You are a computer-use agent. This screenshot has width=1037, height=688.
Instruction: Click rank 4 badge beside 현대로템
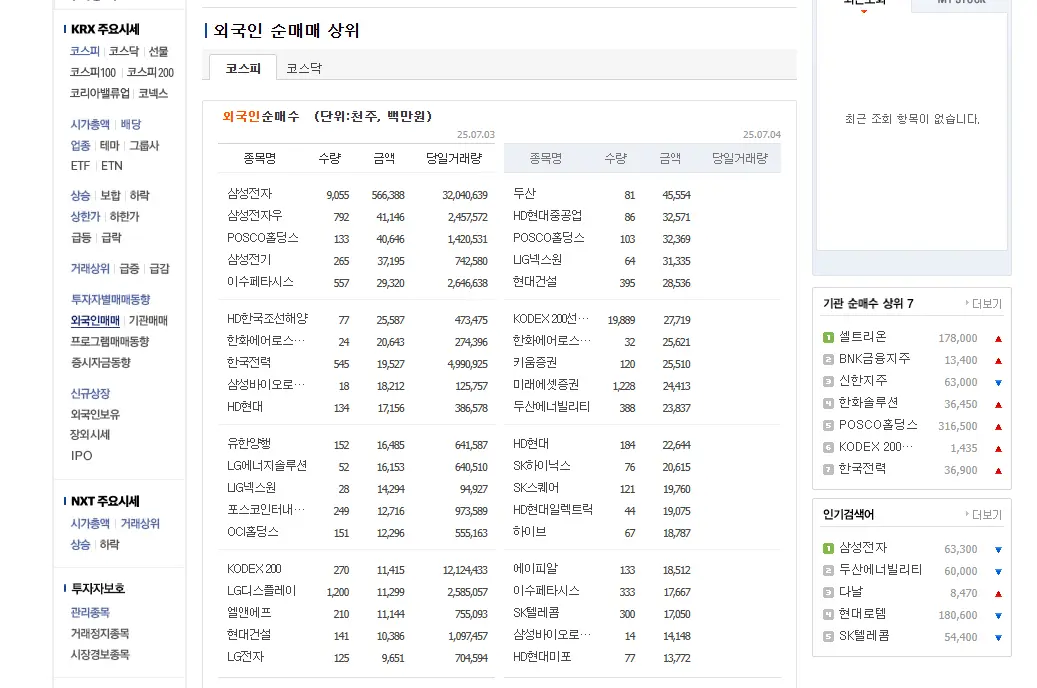828,615
